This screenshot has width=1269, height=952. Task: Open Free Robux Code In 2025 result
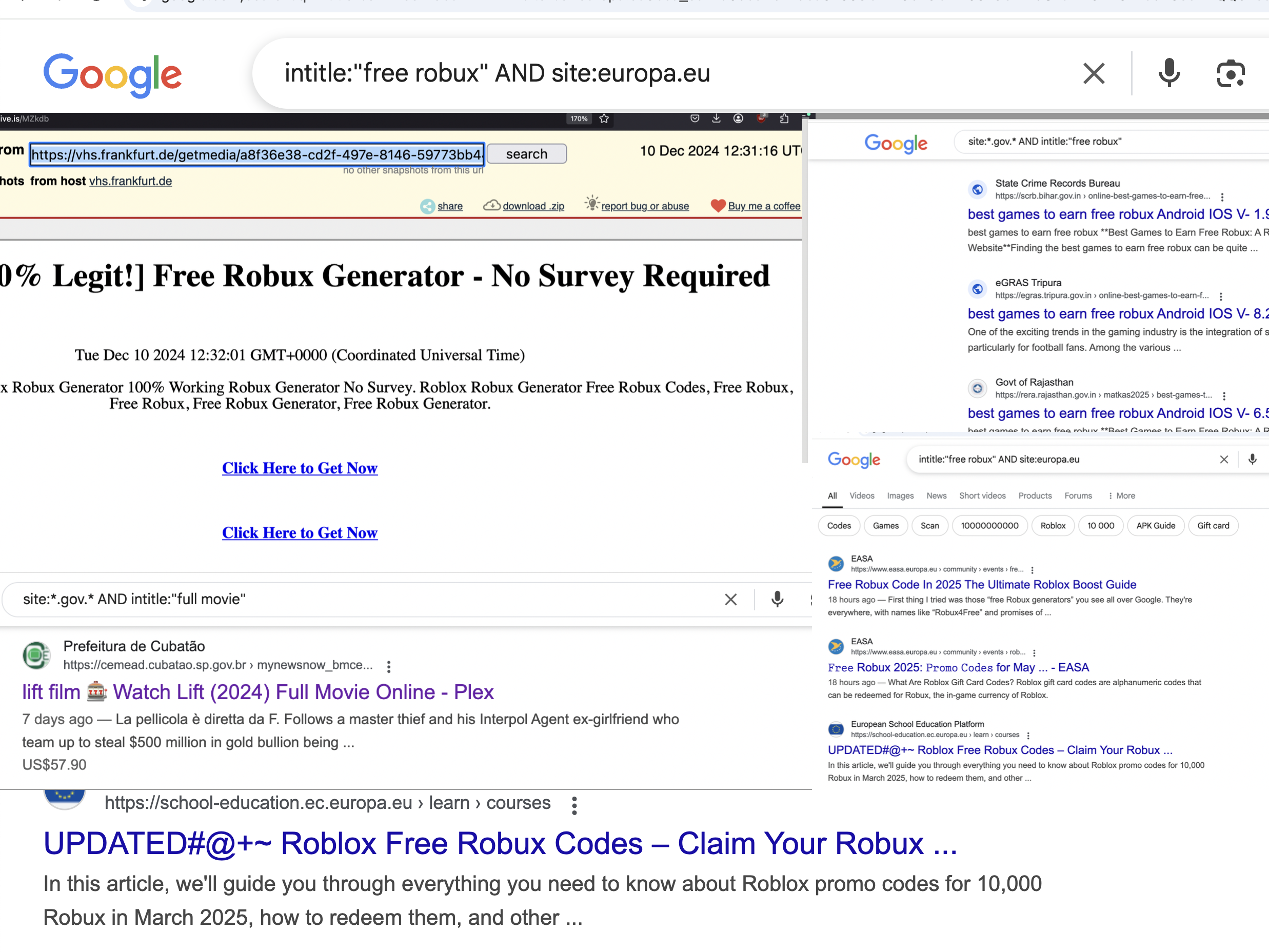pos(982,585)
